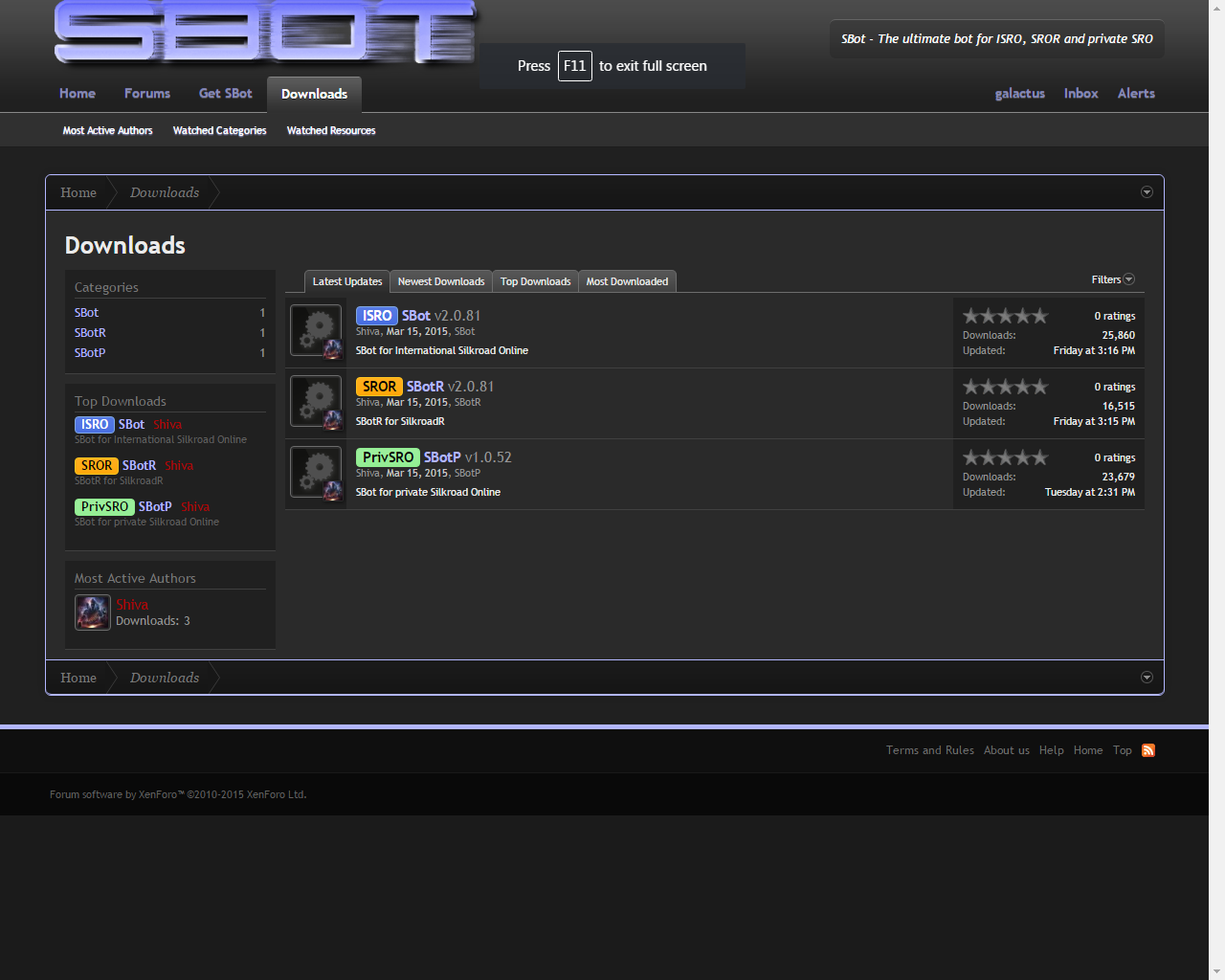Go to the Home navigation tab

78,94
